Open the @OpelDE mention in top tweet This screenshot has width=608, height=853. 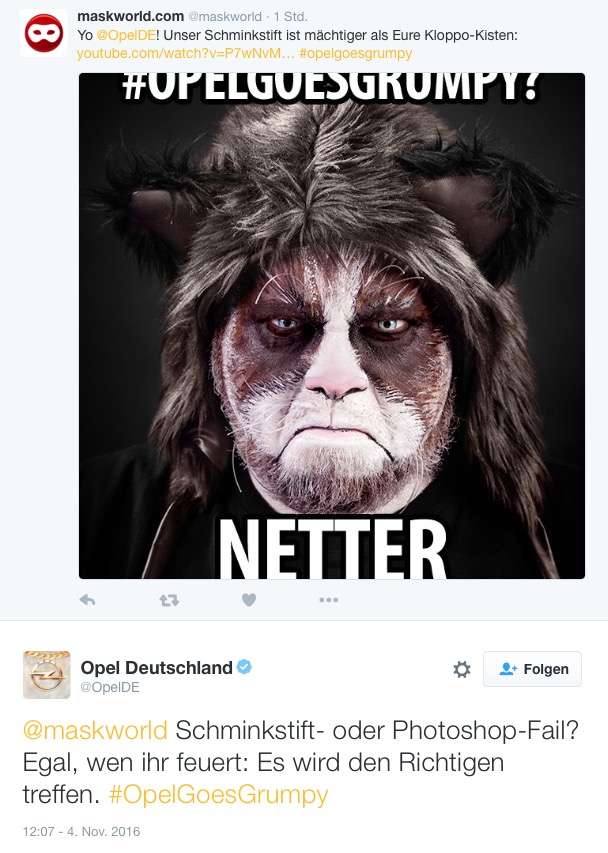126,35
